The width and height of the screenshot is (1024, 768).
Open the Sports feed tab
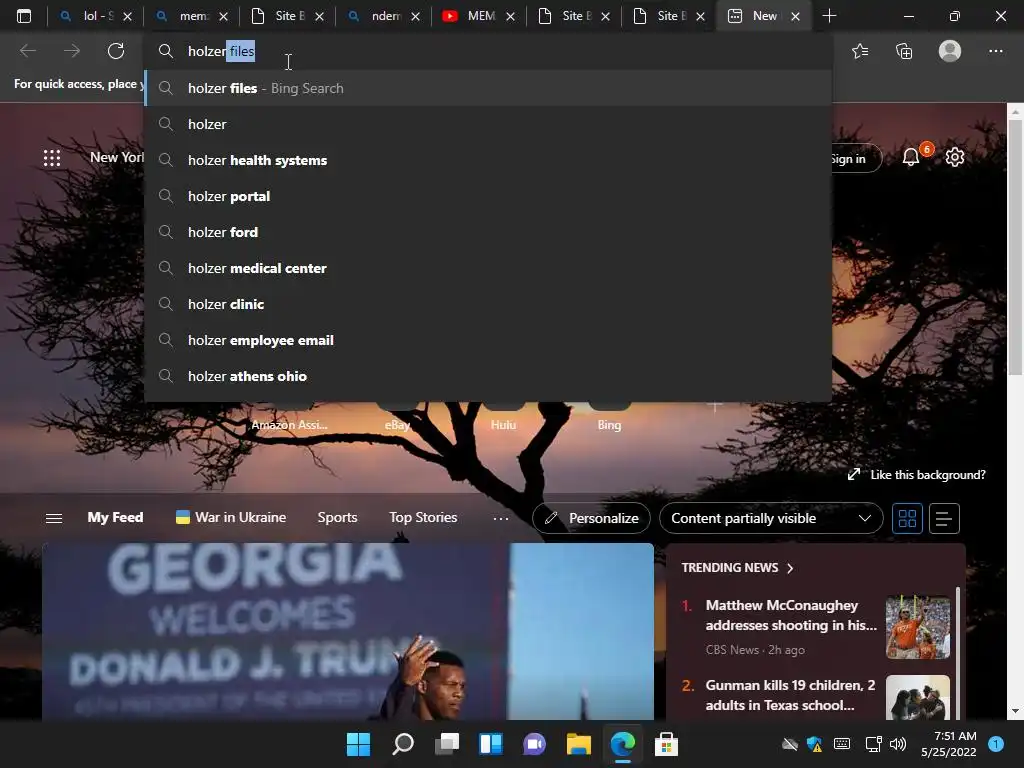coord(337,517)
